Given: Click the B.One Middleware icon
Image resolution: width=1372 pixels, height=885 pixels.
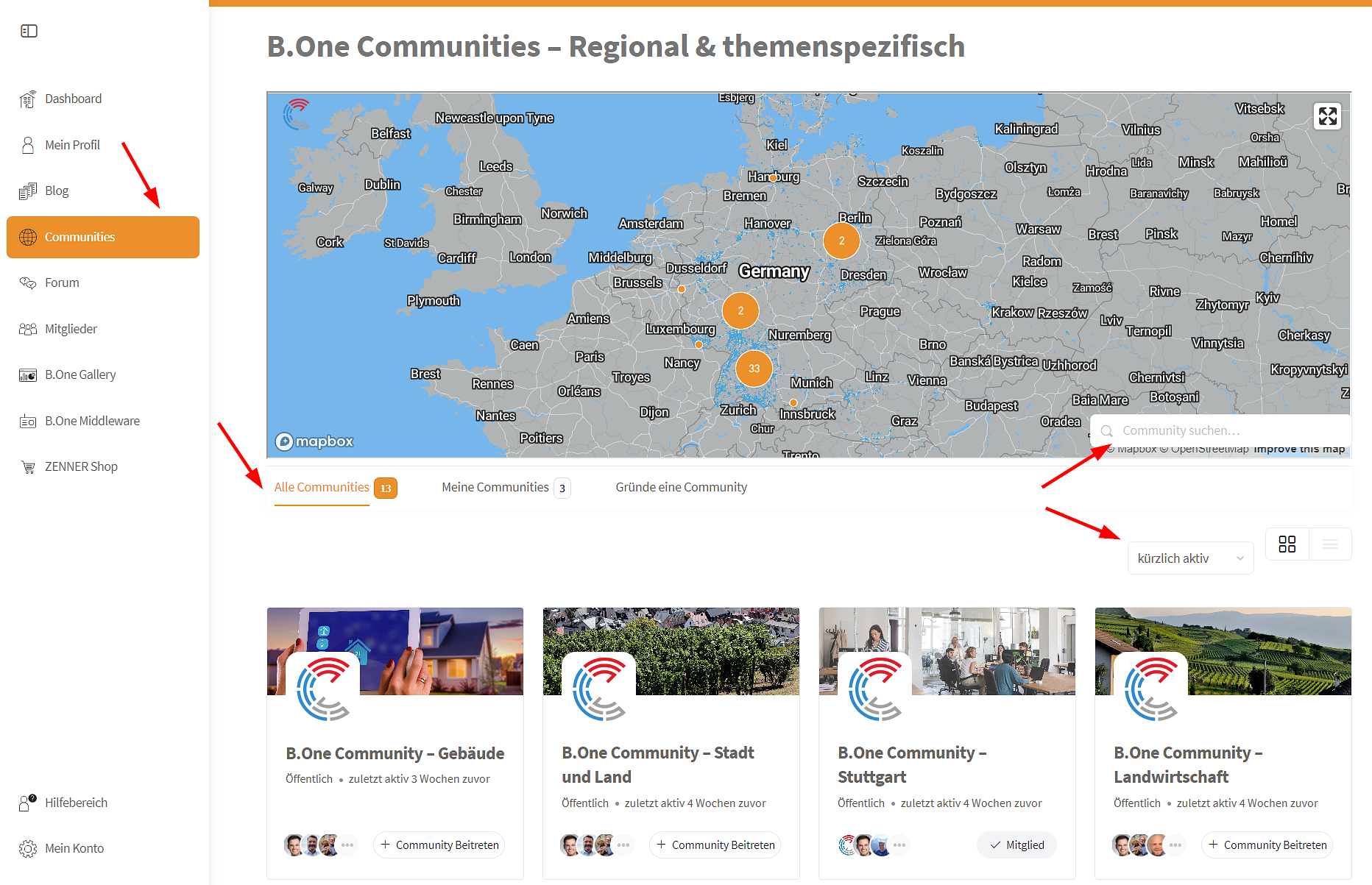Looking at the screenshot, I should pyautogui.click(x=28, y=421).
